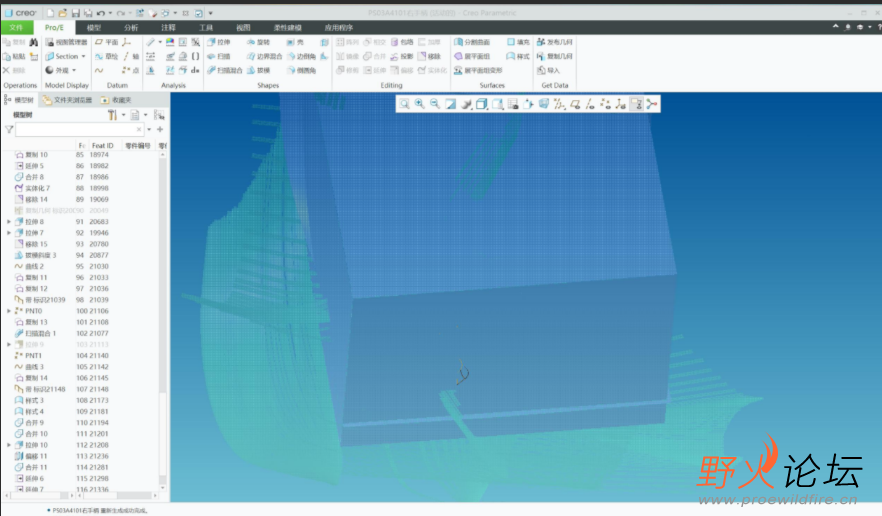Click the 平面 datum plane tool
Image resolution: width=882 pixels, height=516 pixels.
click(107, 42)
